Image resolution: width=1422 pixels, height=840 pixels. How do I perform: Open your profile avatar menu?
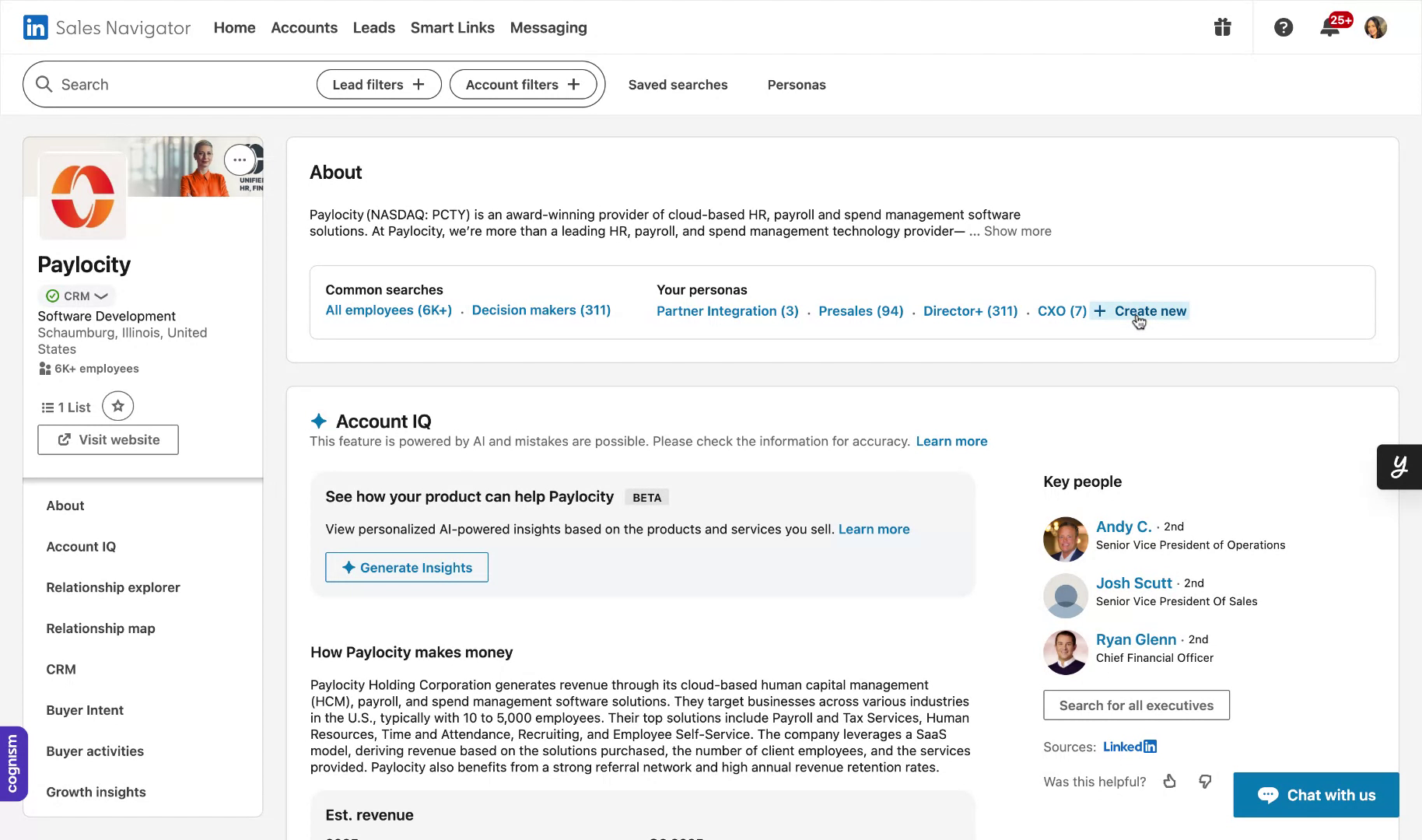(x=1375, y=26)
